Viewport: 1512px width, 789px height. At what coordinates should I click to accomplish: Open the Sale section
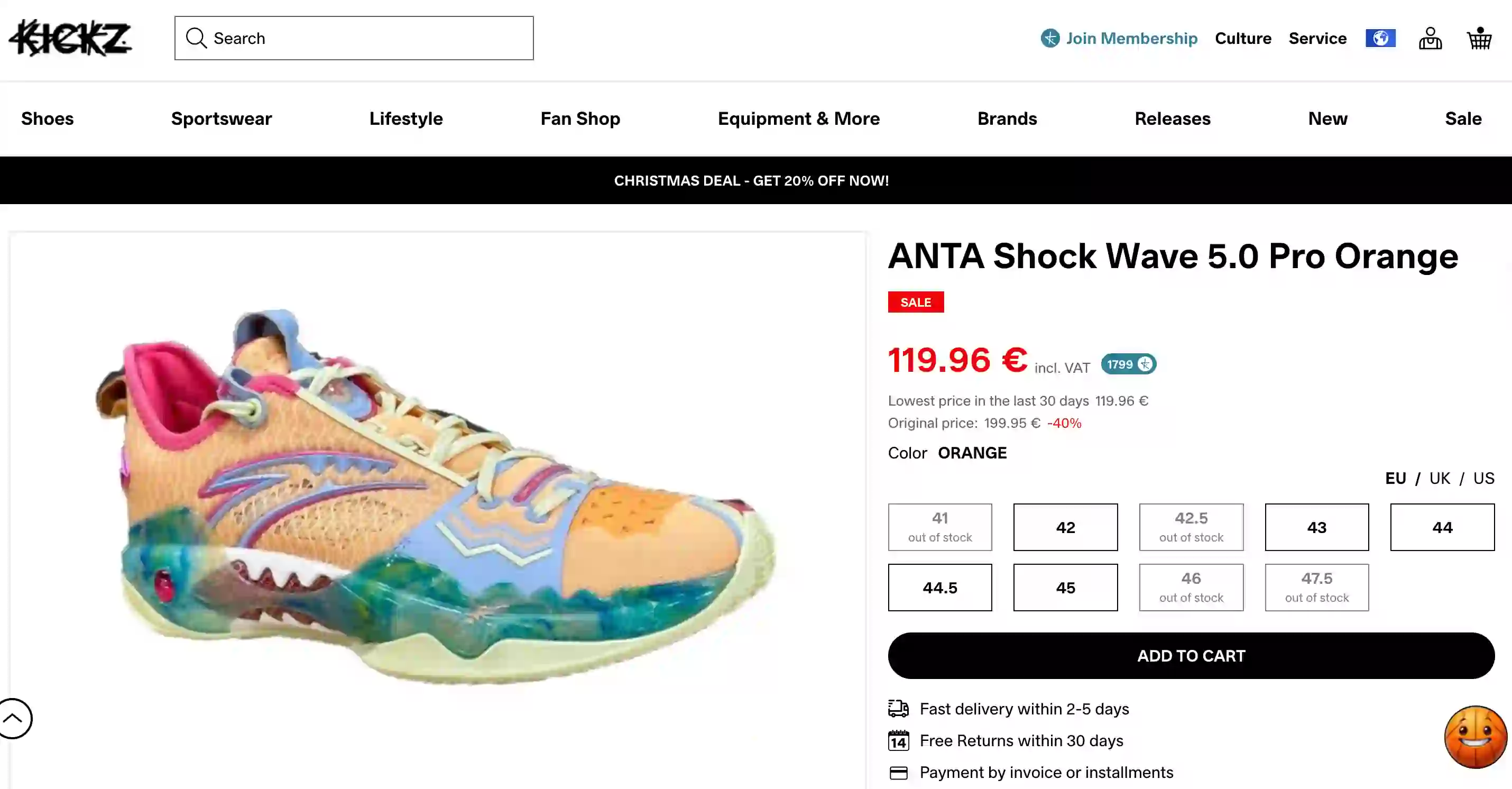pyautogui.click(x=1464, y=118)
